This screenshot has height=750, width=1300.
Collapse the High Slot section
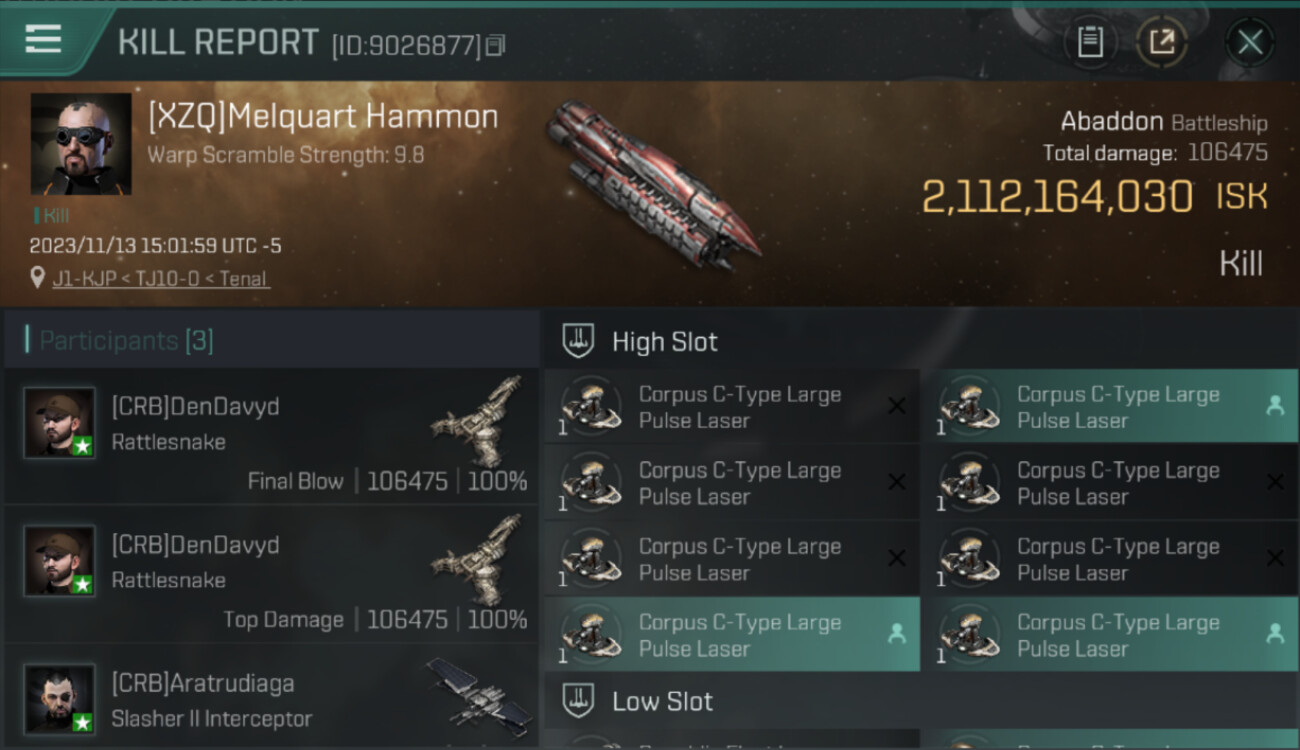tap(664, 342)
